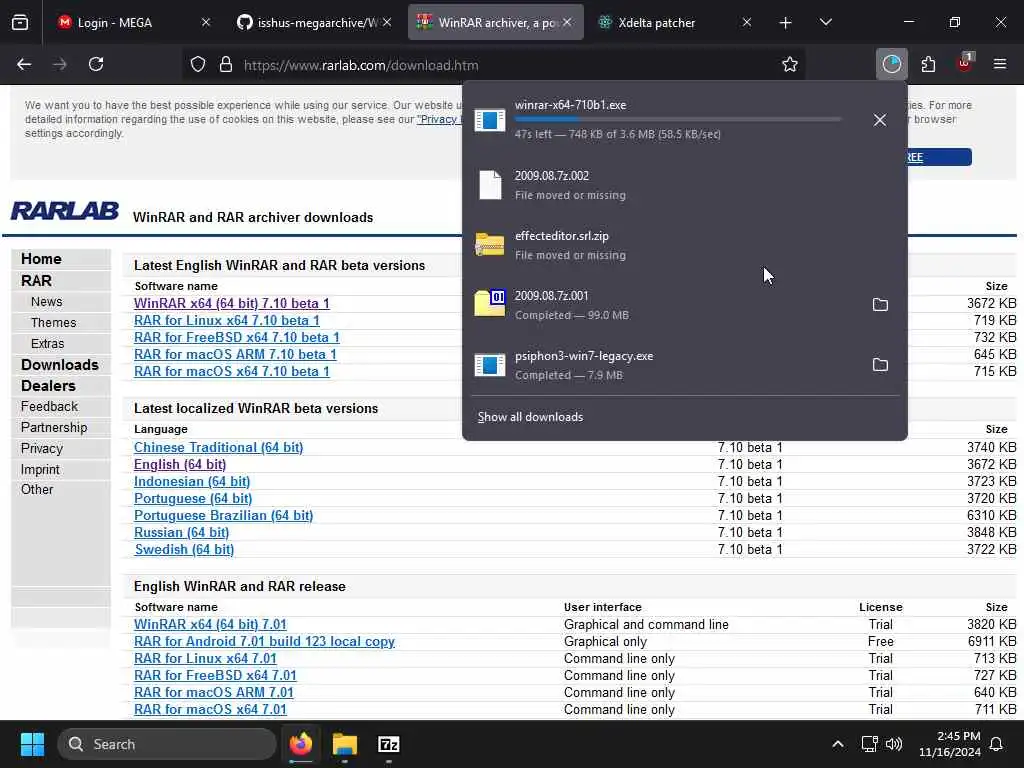The width and height of the screenshot is (1024, 768).
Task: Close the Login - MEGA tab
Action: pyautogui.click(x=206, y=23)
